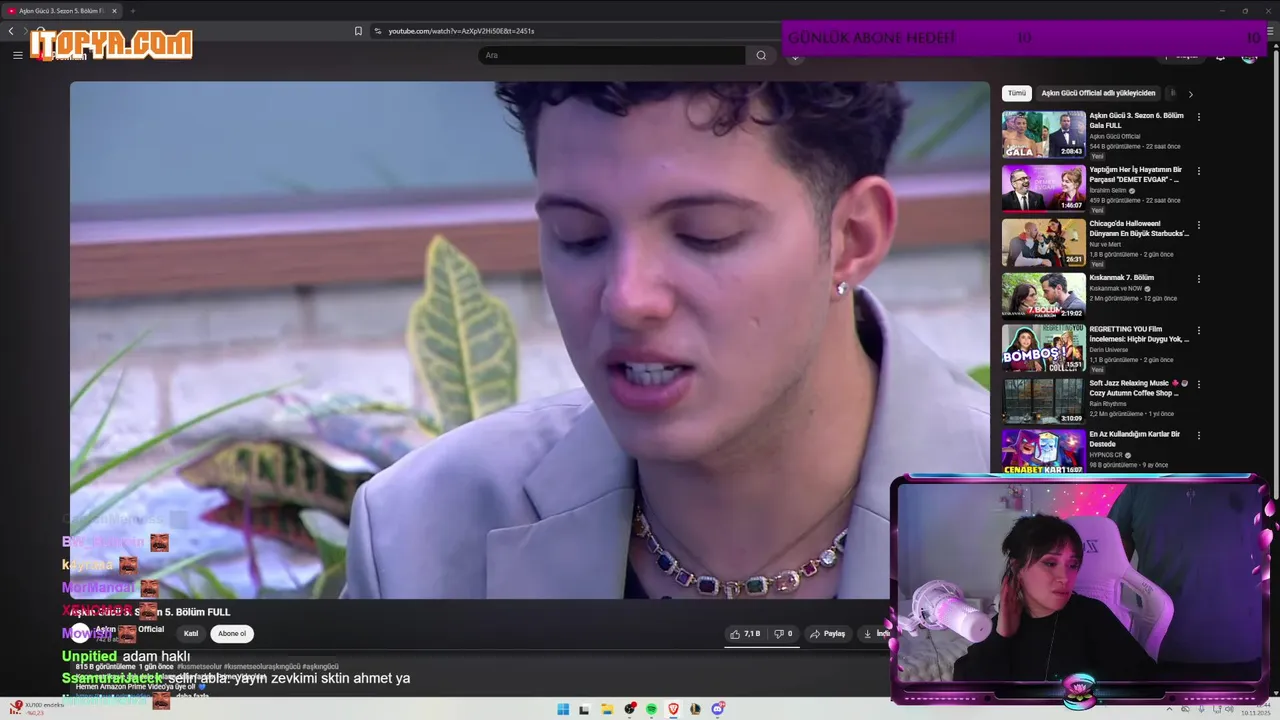Open Spotify from the taskbar
The width and height of the screenshot is (1280, 720).
651,709
